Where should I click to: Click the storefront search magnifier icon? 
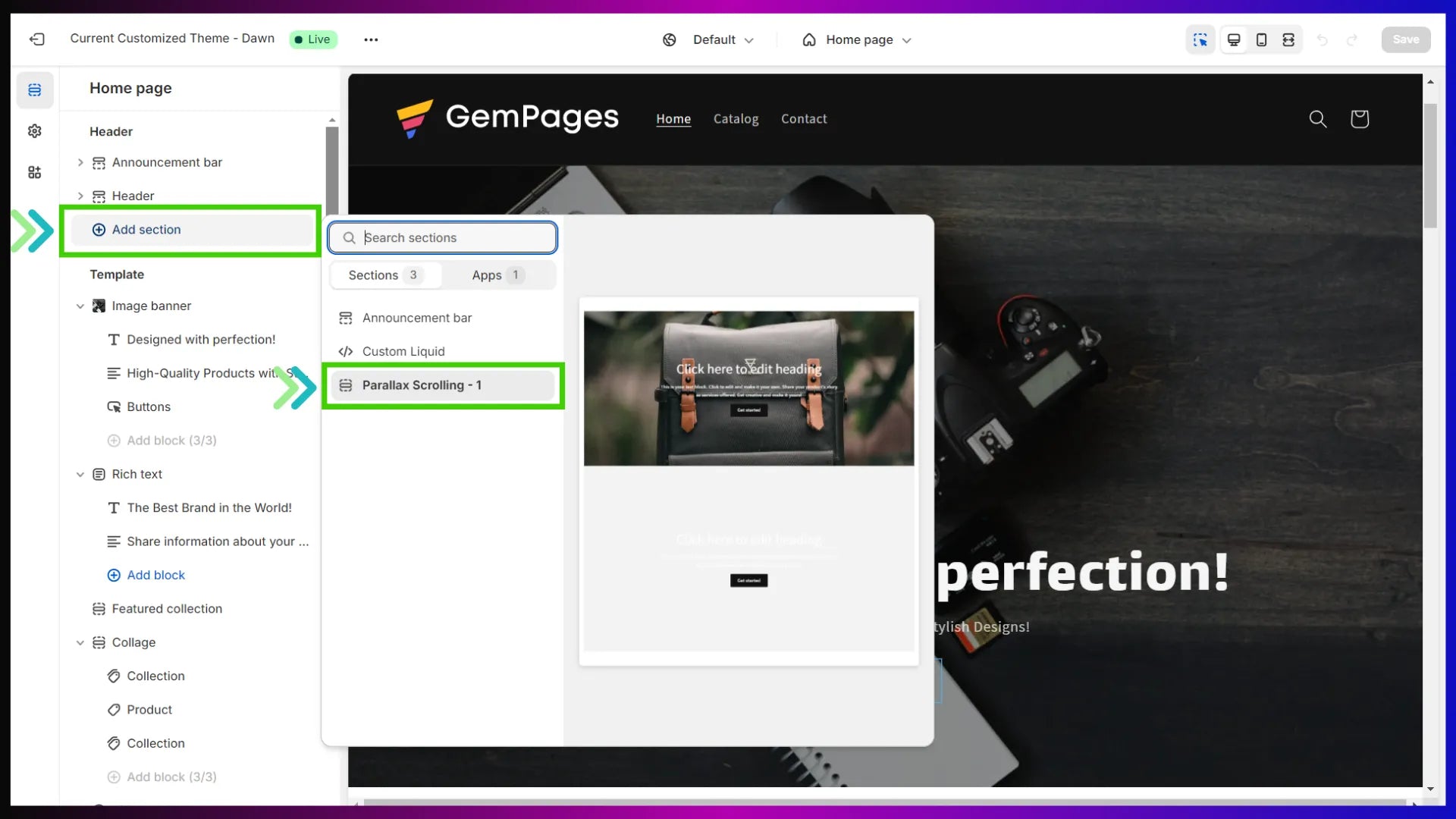(x=1318, y=119)
